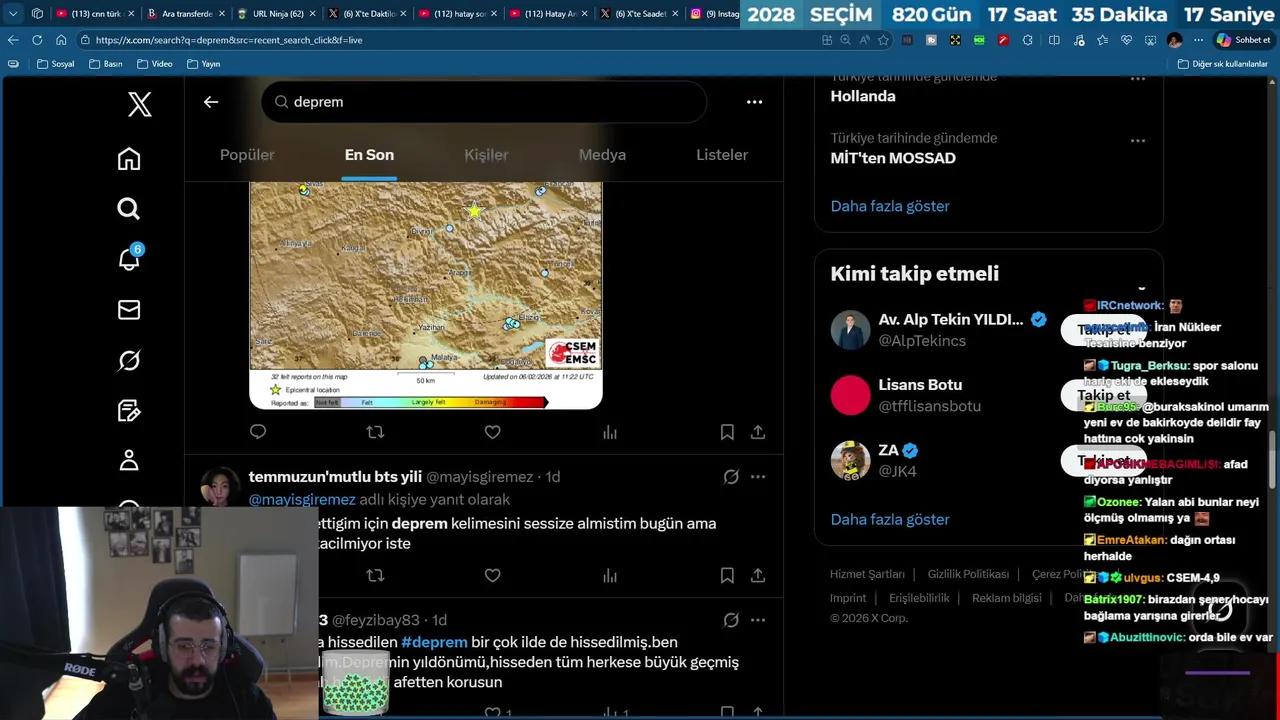Viewport: 1280px width, 720px height.
Task: Click the browser home icon
Action: [x=61, y=40]
